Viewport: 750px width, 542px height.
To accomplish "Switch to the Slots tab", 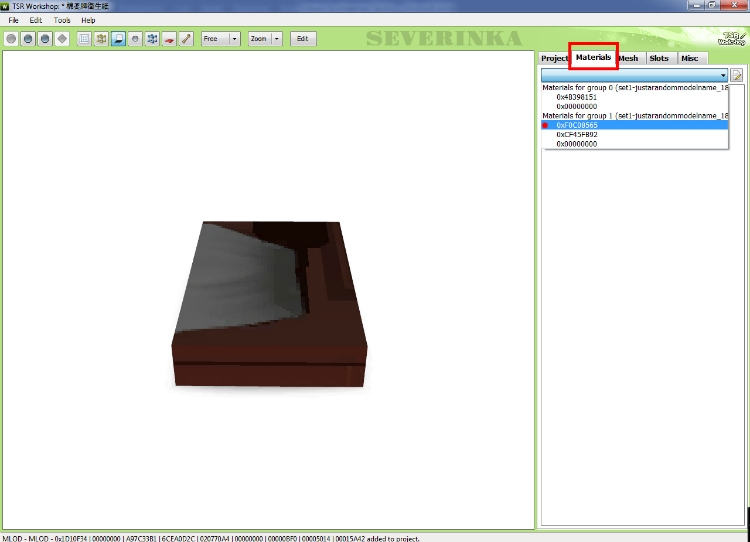I will click(658, 58).
